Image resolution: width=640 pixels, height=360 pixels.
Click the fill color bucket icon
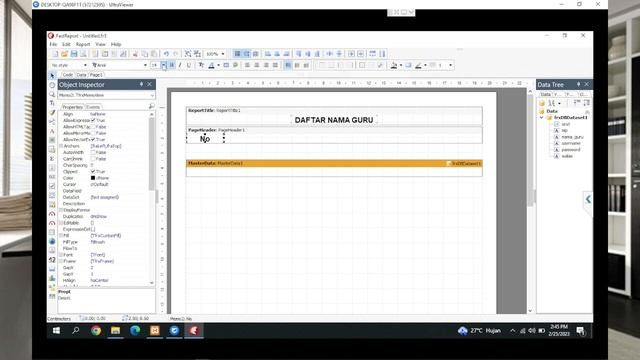393,65
